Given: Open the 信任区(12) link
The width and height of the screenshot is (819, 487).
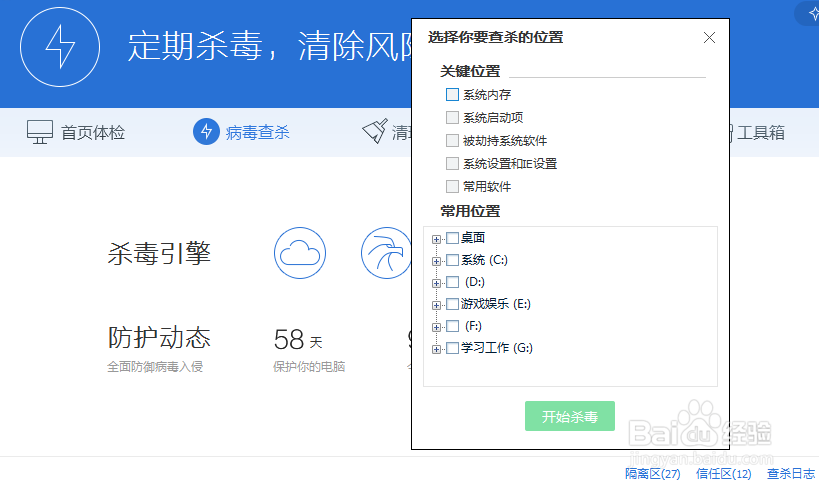Looking at the screenshot, I should 723,473.
